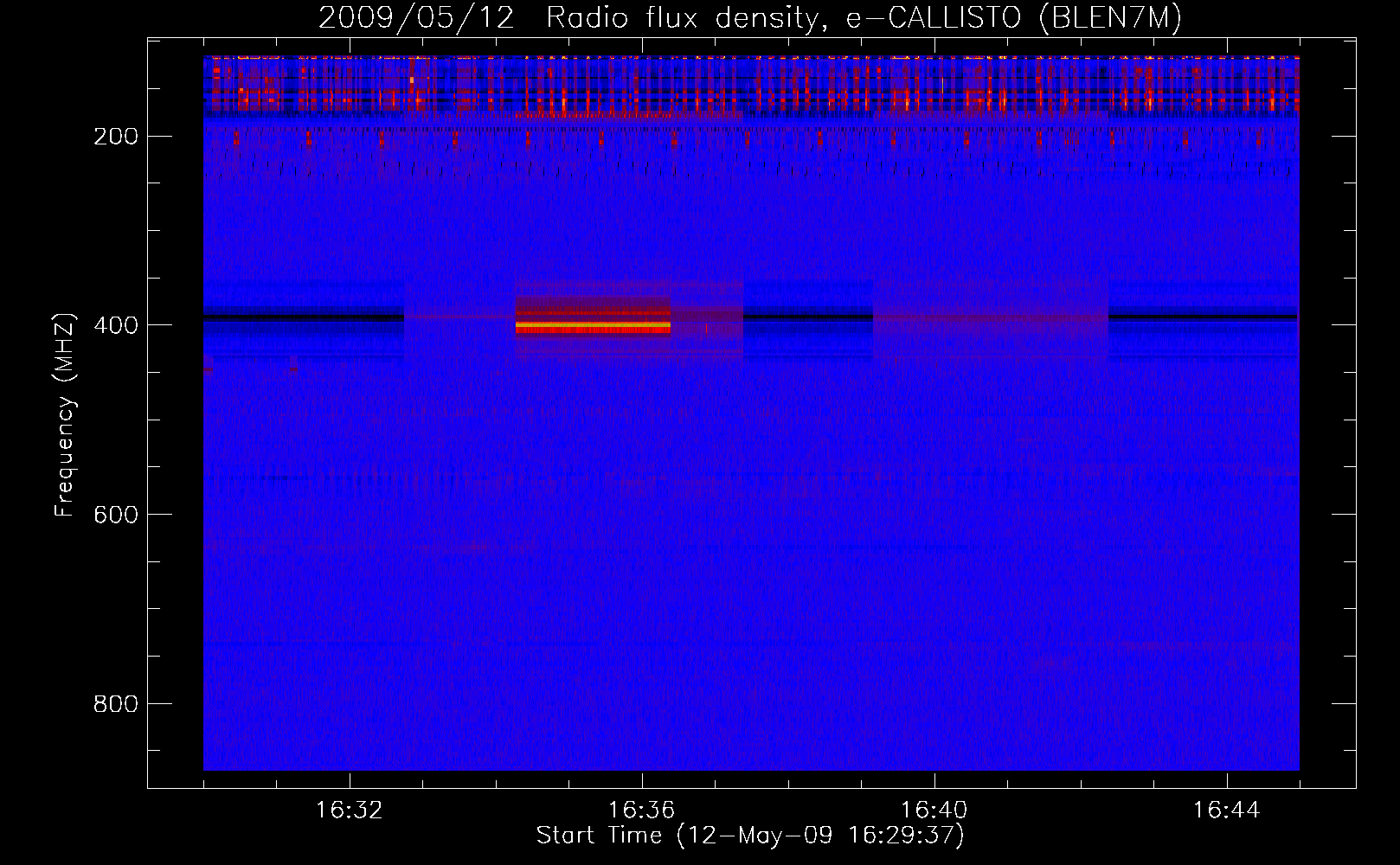The image size is (1400, 865).
Task: Click the 400 frequency tick label
Action: point(116,325)
